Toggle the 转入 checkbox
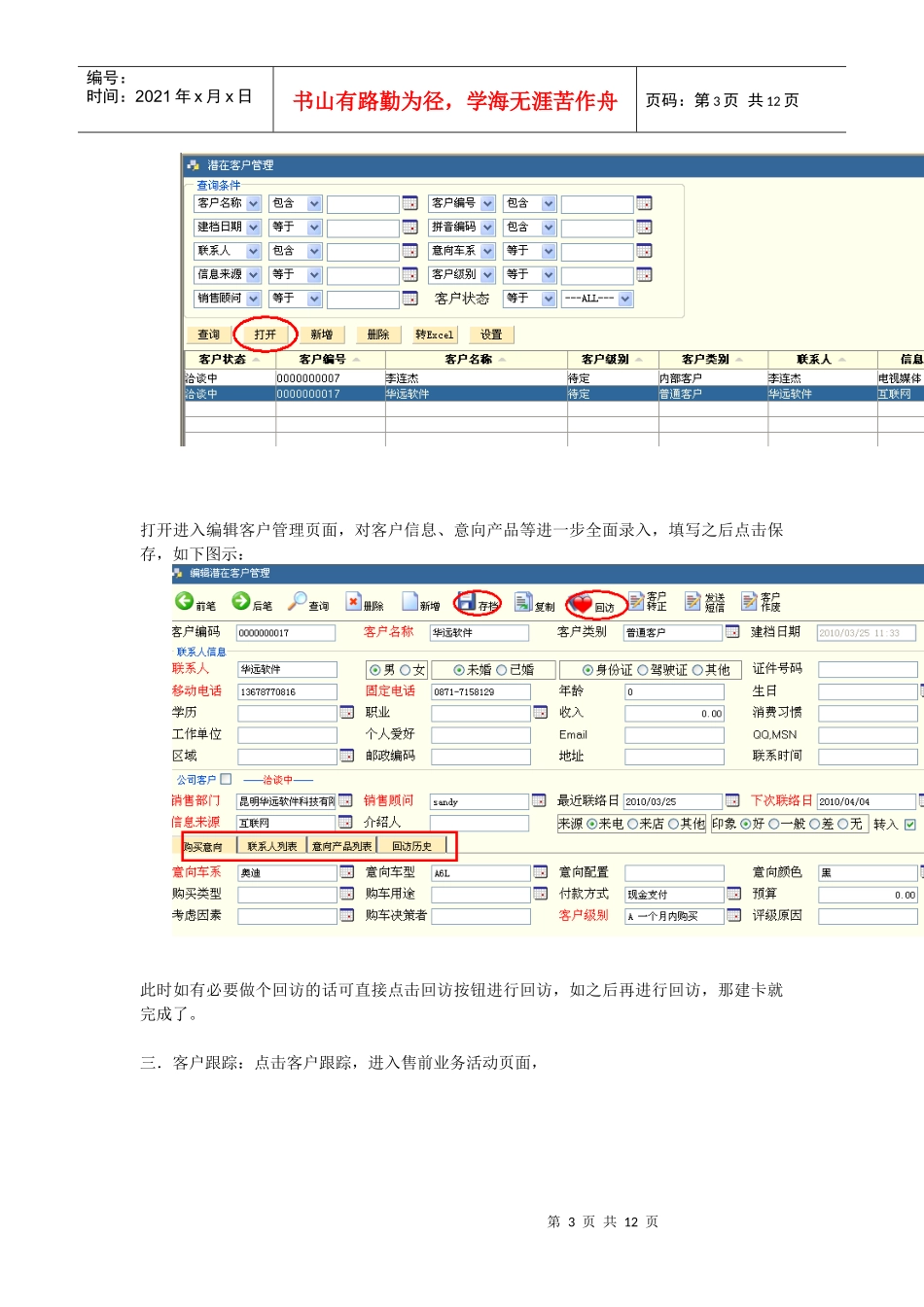924x1307 pixels. (x=910, y=824)
